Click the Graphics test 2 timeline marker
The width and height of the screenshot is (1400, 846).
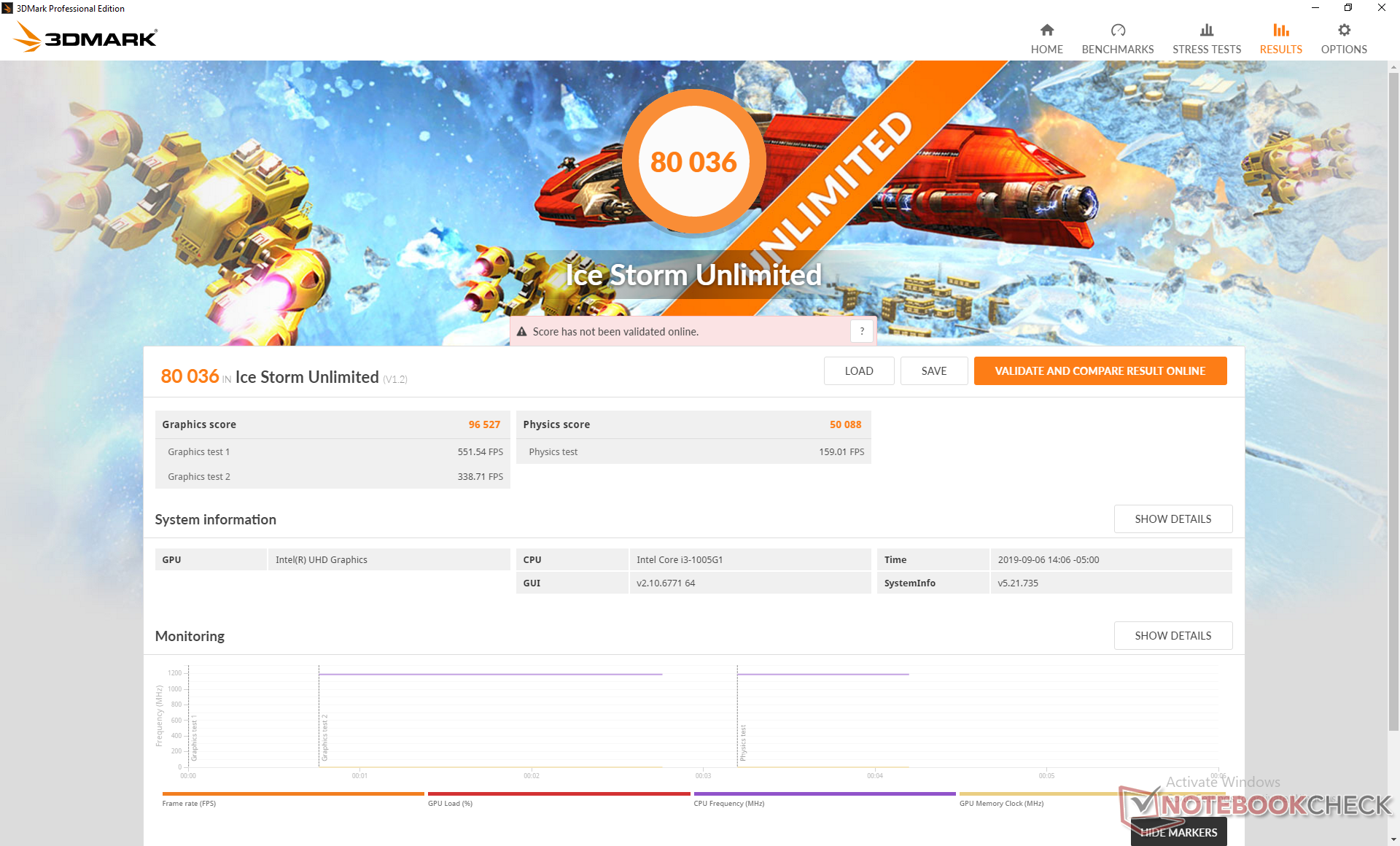point(324,737)
